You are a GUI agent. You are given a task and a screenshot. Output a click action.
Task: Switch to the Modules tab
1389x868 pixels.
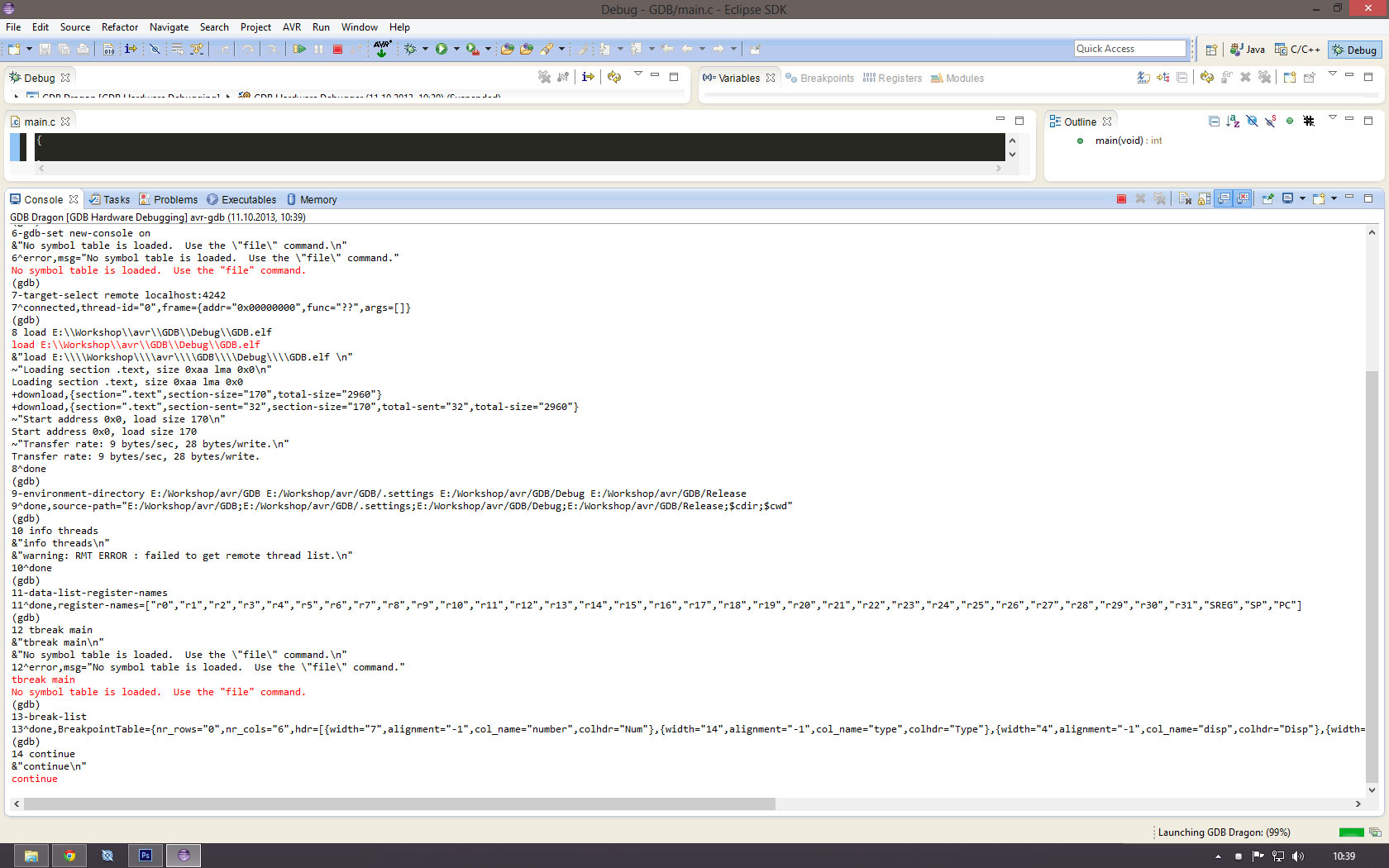957,78
